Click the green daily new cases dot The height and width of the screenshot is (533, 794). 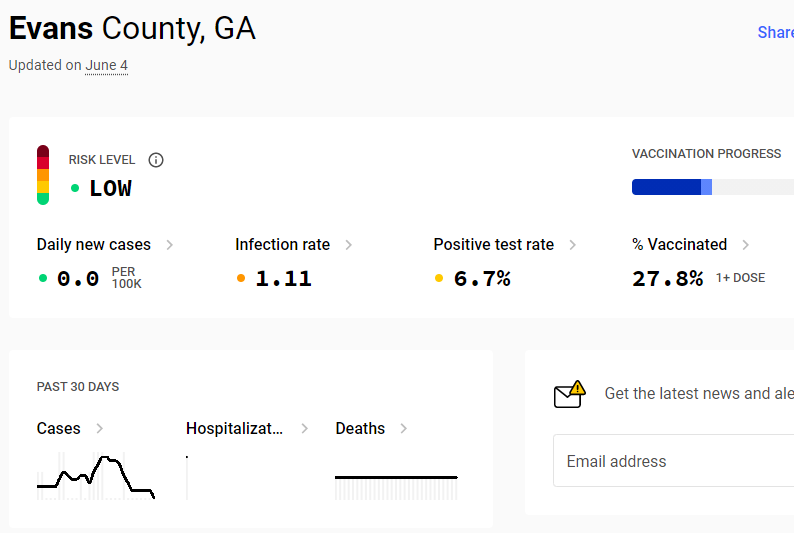43,278
